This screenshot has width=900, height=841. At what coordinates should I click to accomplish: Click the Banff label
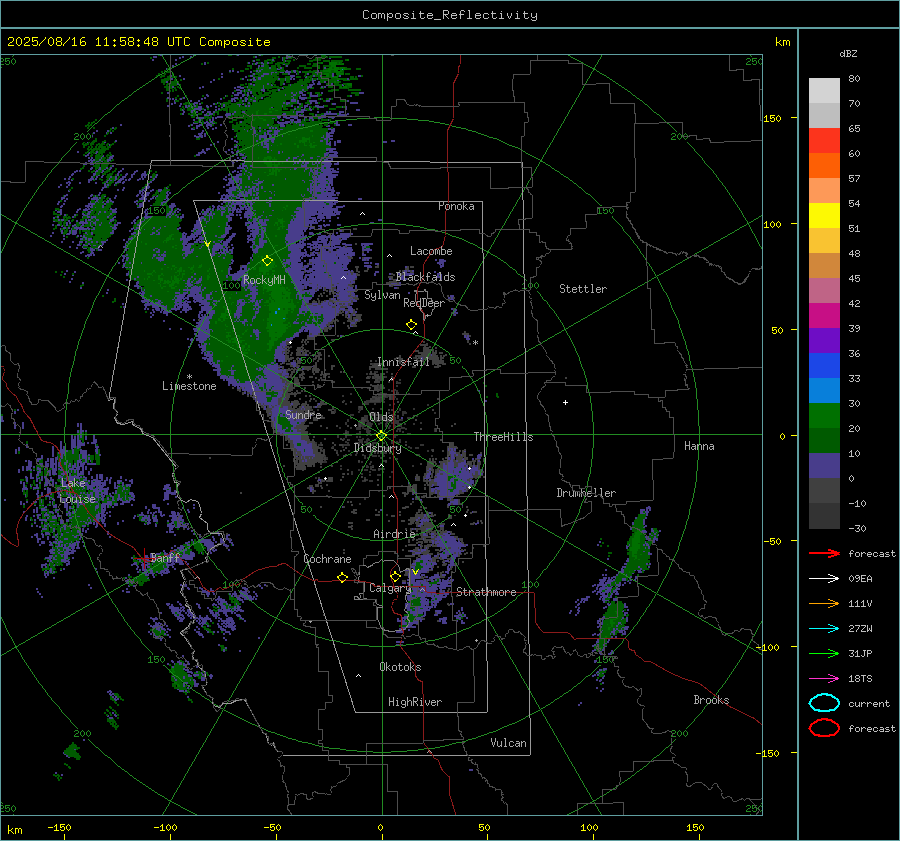click(165, 557)
